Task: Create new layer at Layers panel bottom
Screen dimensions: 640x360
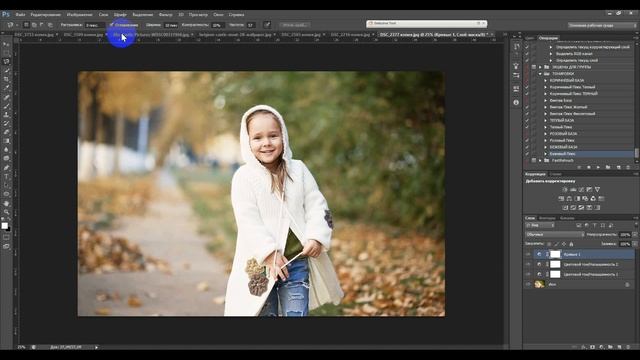Action: (x=619, y=347)
